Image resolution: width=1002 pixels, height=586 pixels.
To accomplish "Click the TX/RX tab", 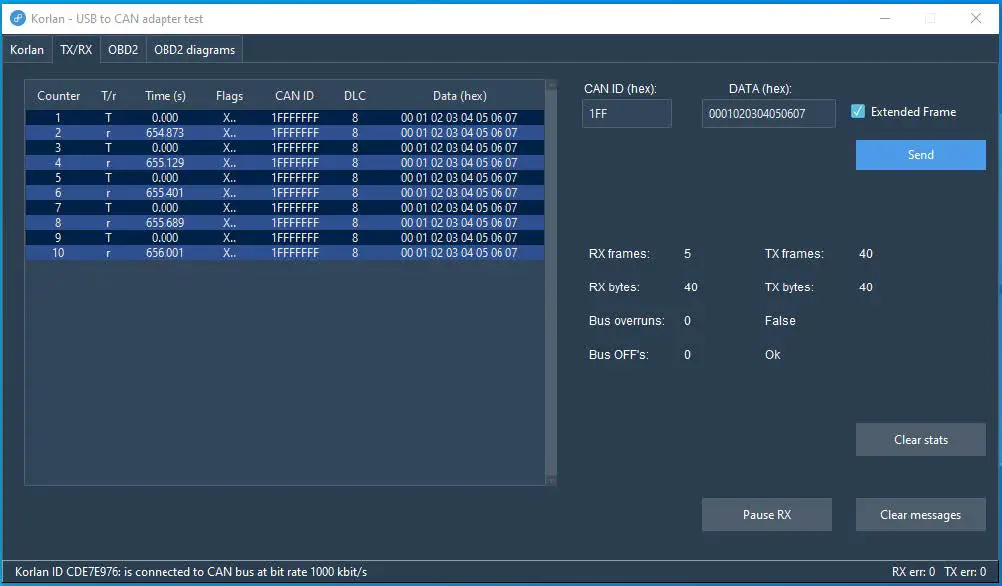I will pyautogui.click(x=75, y=49).
